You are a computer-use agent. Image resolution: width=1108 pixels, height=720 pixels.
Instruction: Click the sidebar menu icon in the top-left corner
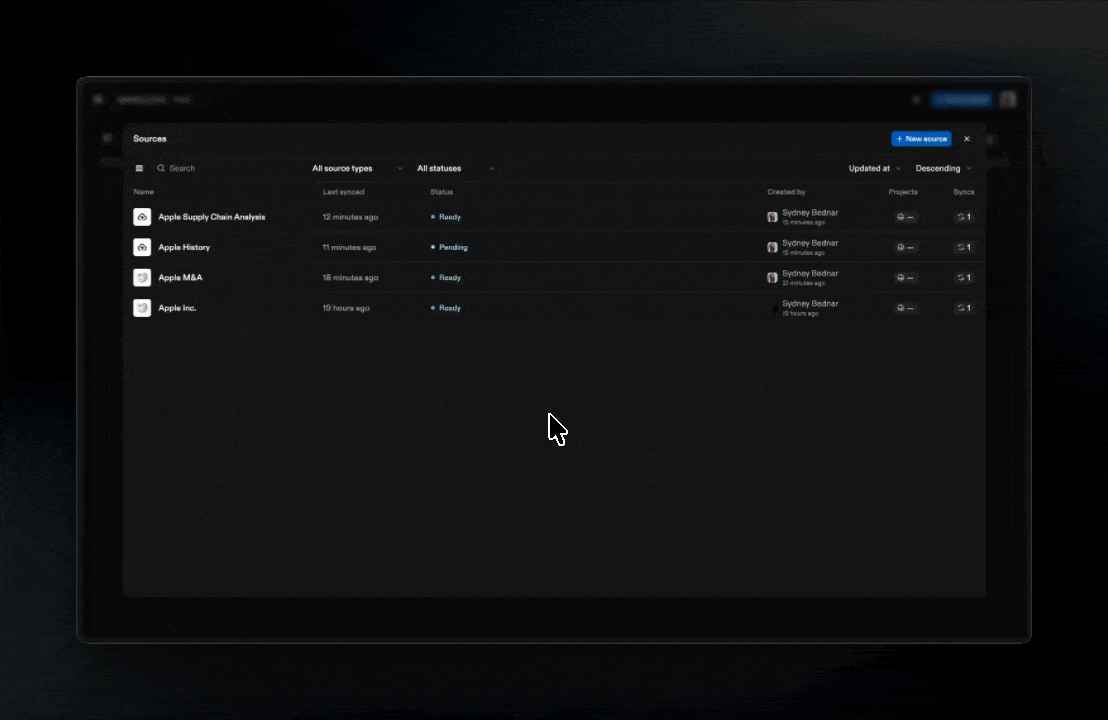(x=98, y=99)
